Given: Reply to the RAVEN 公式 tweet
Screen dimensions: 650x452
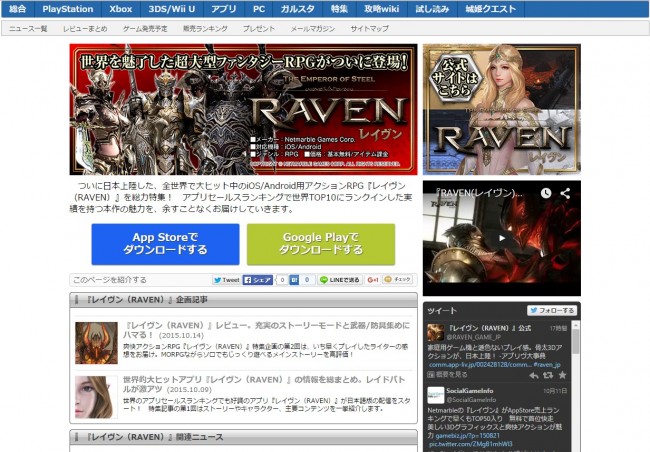Looking at the screenshot, I should pos(534,375).
